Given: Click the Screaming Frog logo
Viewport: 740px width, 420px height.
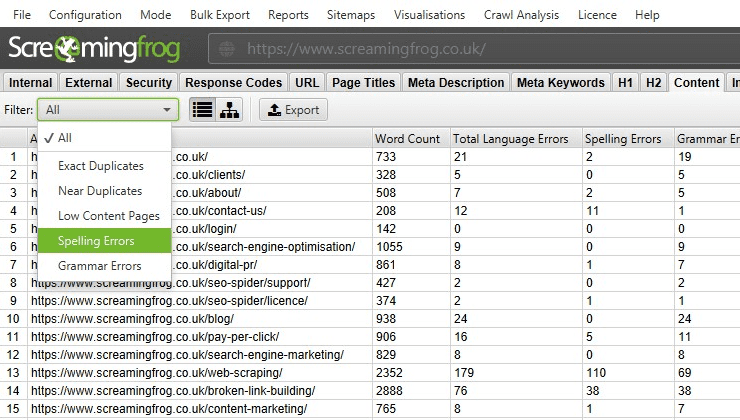Looking at the screenshot, I should 94,49.
